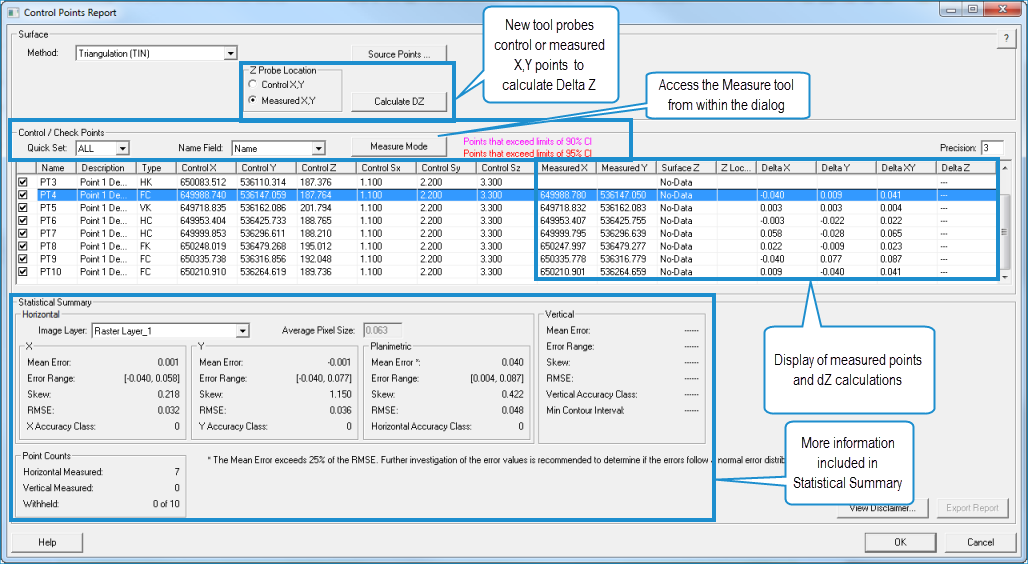Image resolution: width=1028 pixels, height=564 pixels.
Task: Select the Control X,Y radio button
Action: coord(253,85)
